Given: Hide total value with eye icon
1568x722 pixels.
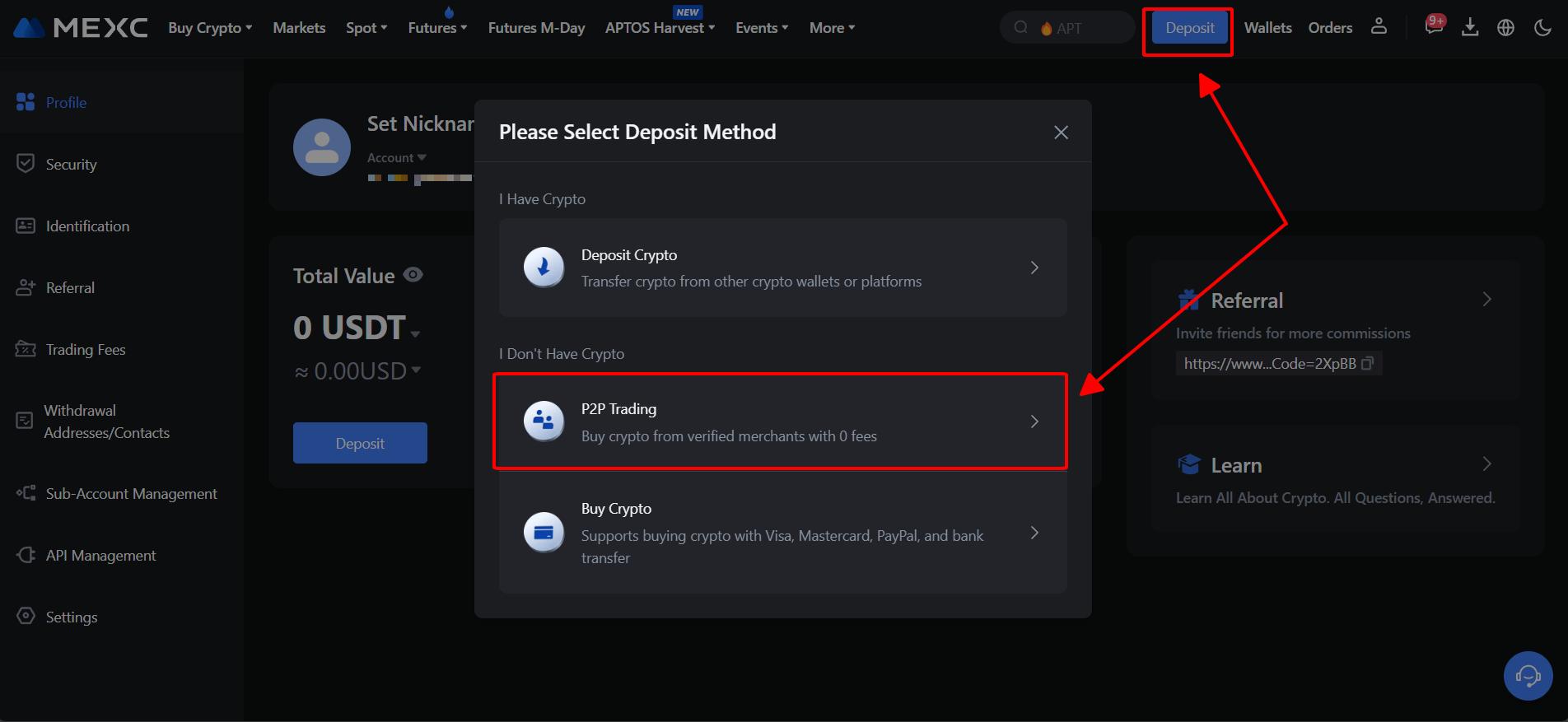Looking at the screenshot, I should (413, 275).
